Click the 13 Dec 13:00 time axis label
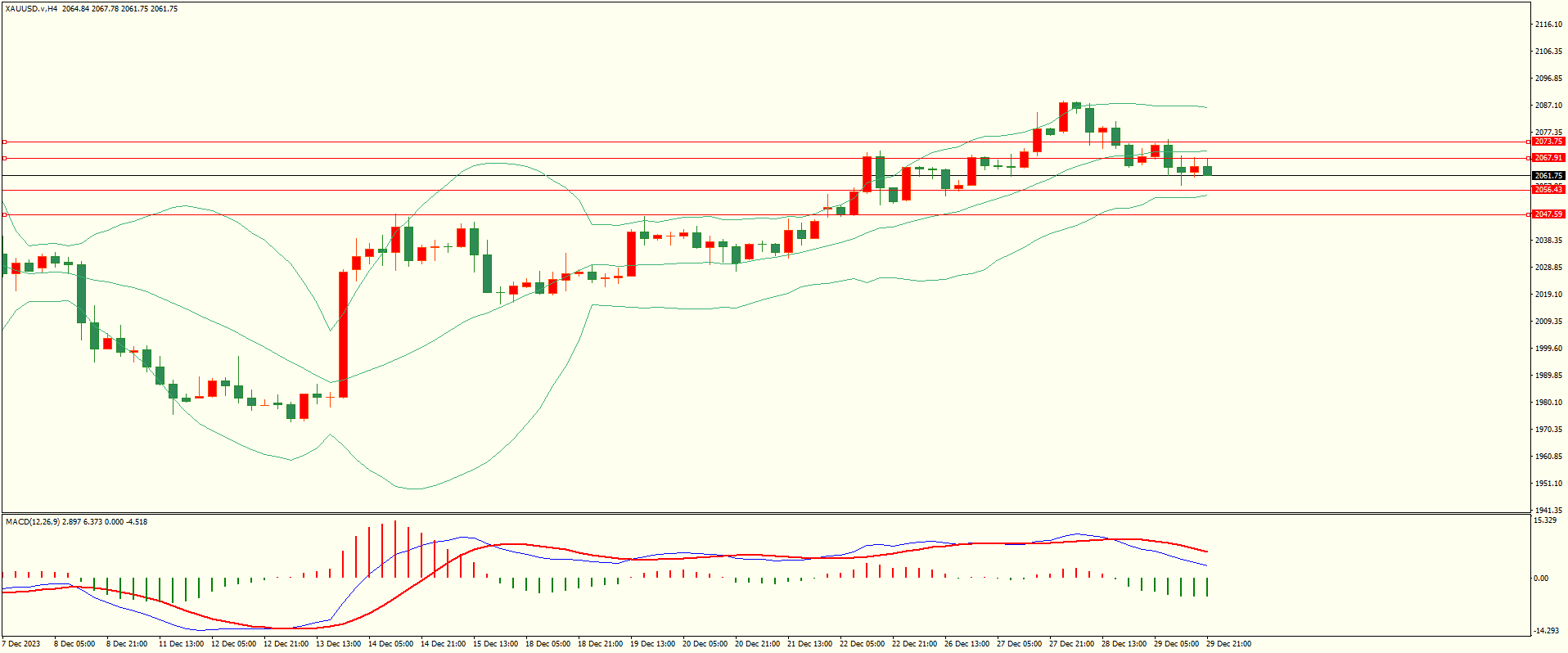 tap(338, 644)
